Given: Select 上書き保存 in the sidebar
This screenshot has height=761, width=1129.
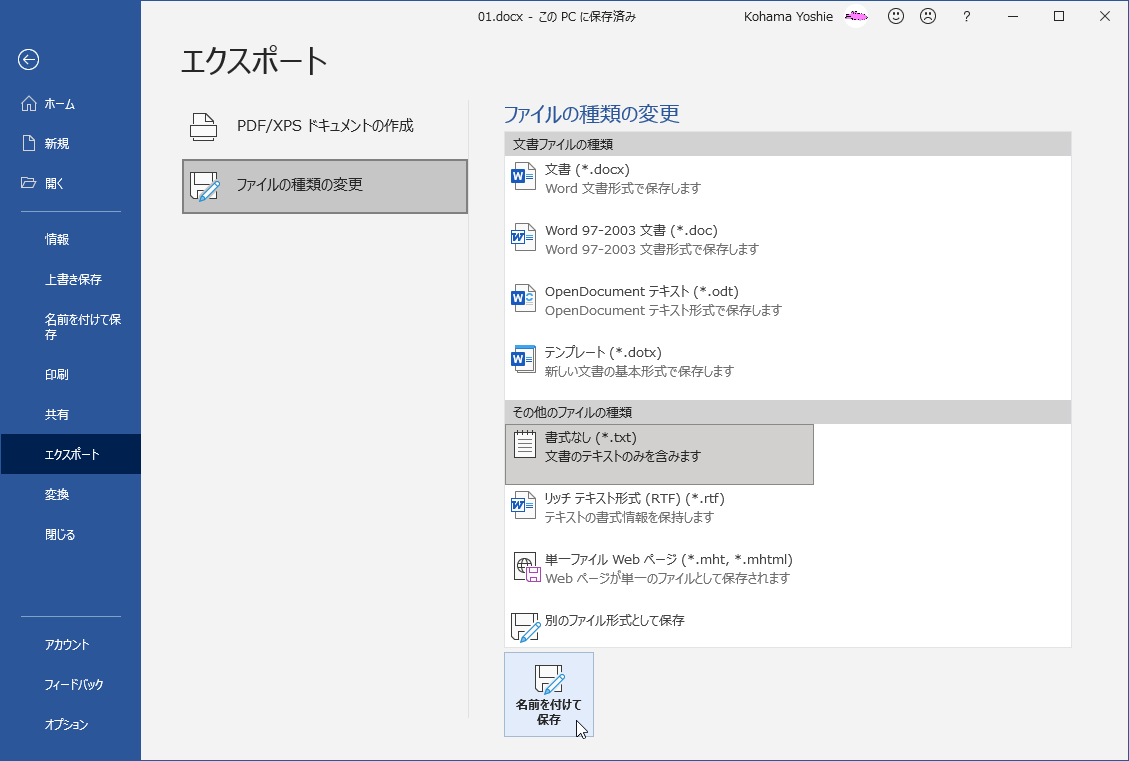Looking at the screenshot, I should (71, 279).
